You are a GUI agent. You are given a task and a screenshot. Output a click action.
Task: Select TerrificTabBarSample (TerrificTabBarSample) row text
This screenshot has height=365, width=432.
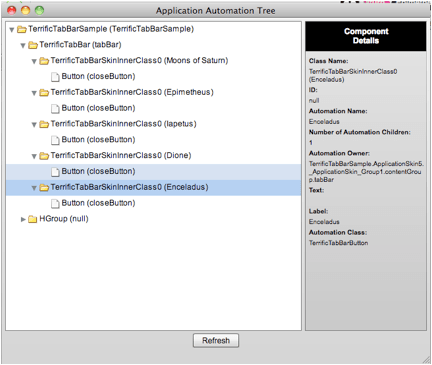111,29
